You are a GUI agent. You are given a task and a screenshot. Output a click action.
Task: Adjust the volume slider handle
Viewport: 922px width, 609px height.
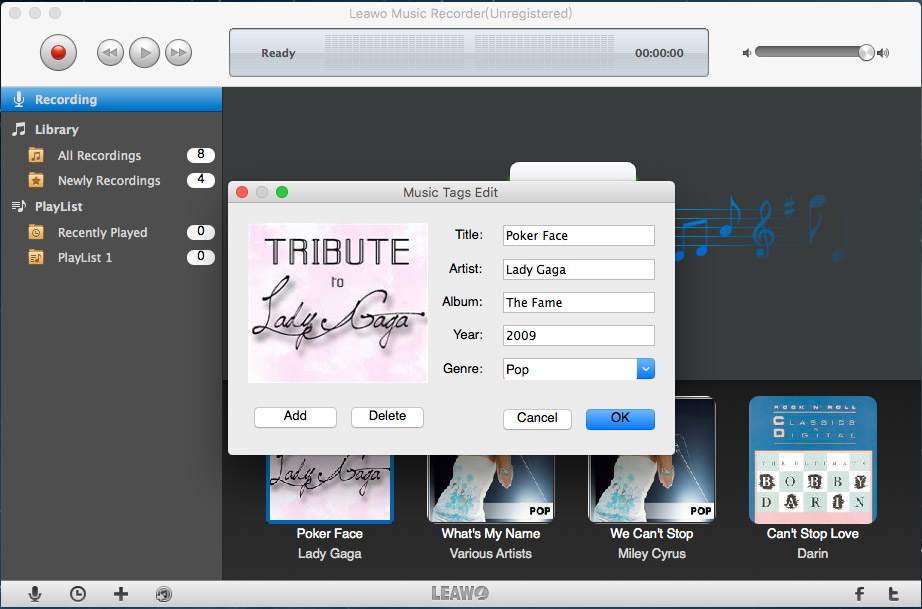pos(866,53)
